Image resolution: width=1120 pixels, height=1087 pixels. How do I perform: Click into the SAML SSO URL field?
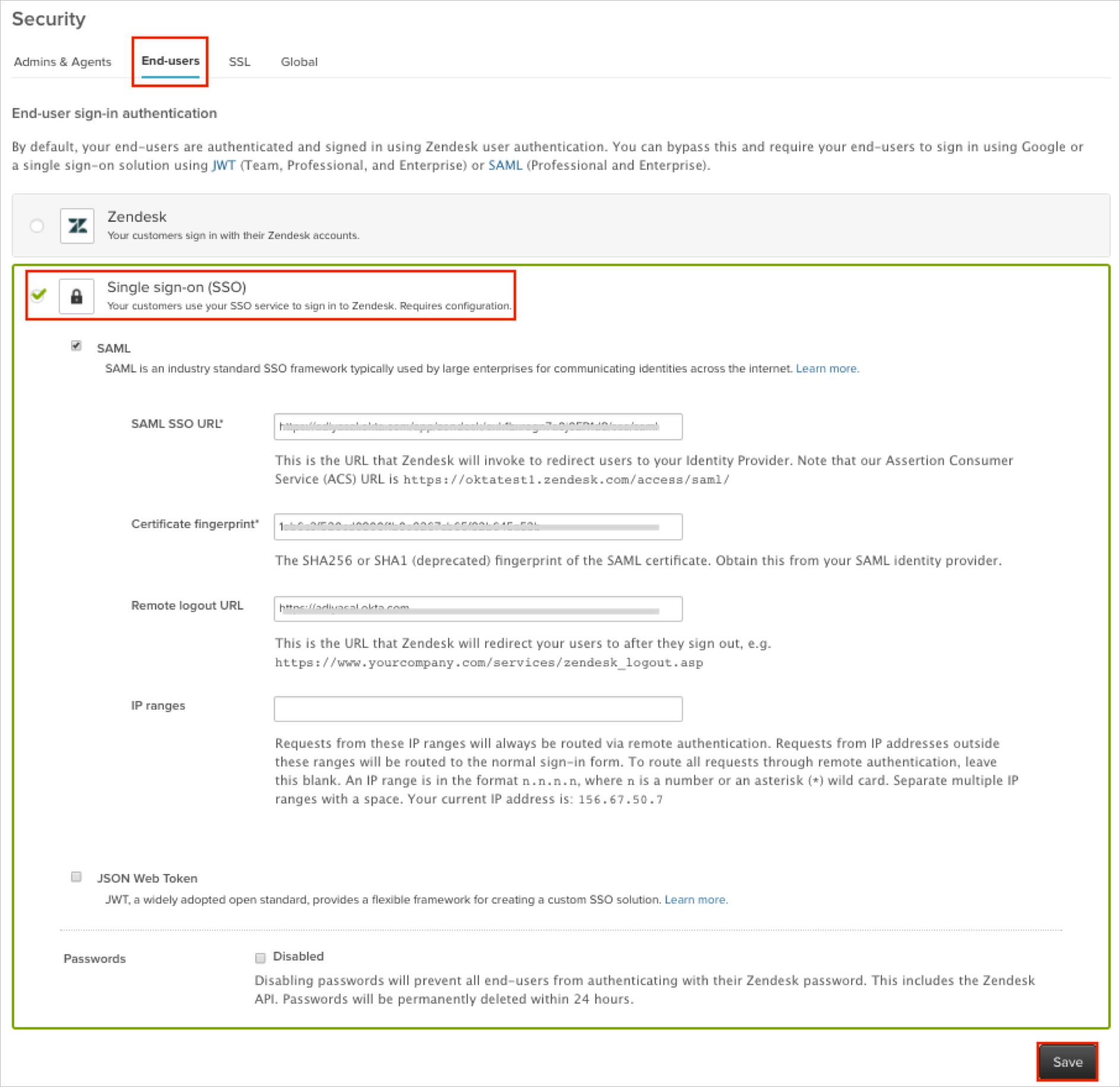(478, 427)
